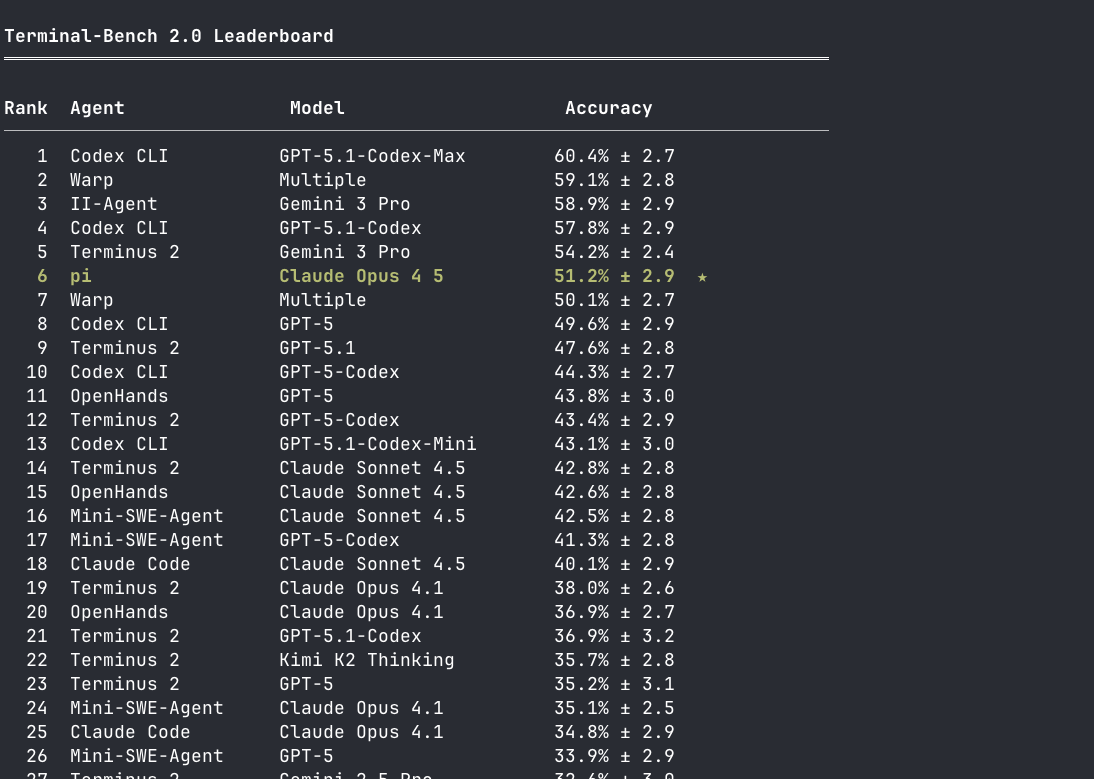Click OpenHands agent at rank 11
Screen dimensions: 1094x779
[119, 396]
